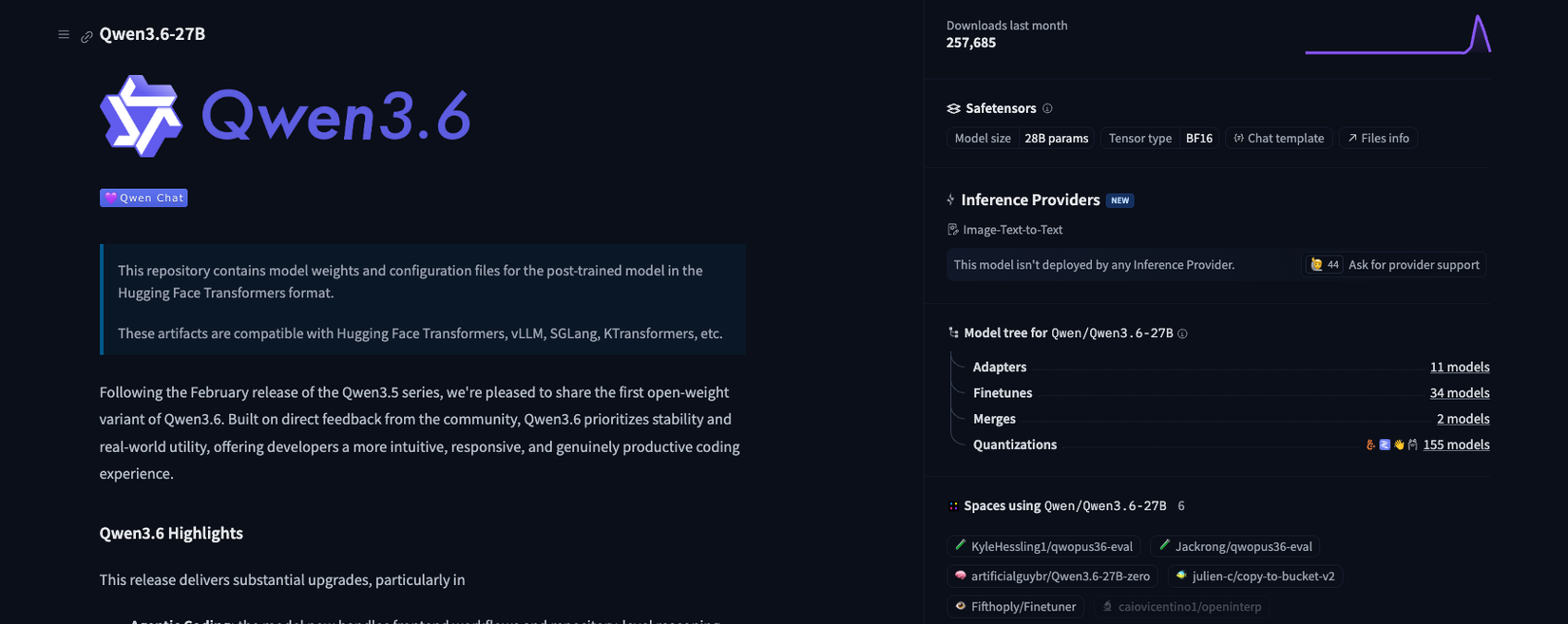
Task: Click the Safetensors info circle icon
Action: 1047,108
